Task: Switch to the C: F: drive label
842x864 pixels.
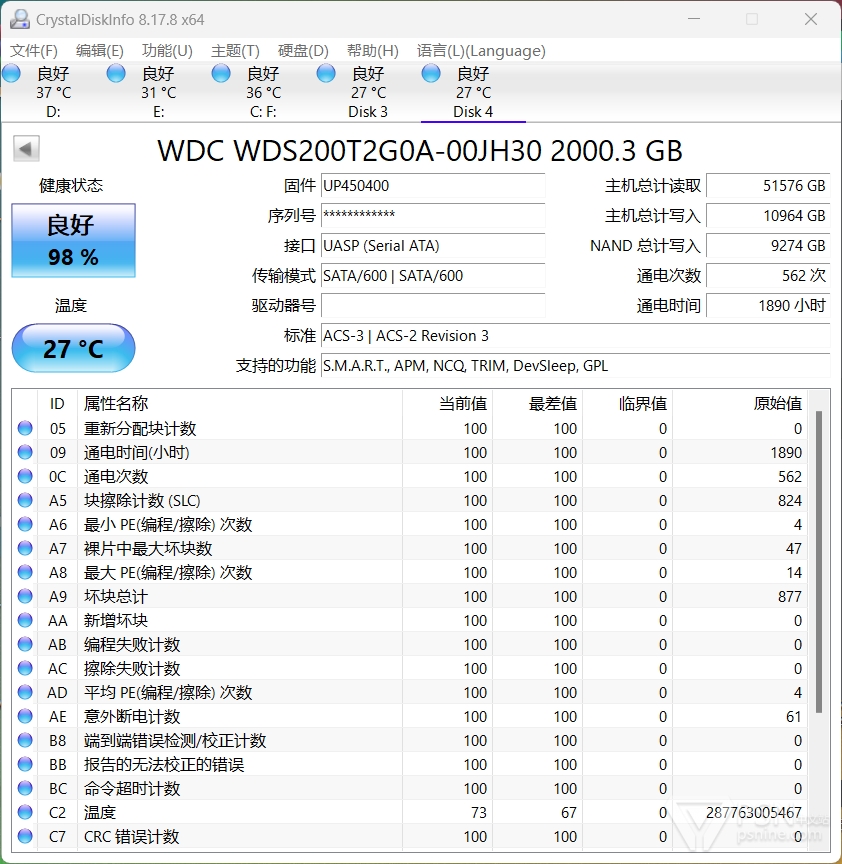Action: click(x=263, y=112)
